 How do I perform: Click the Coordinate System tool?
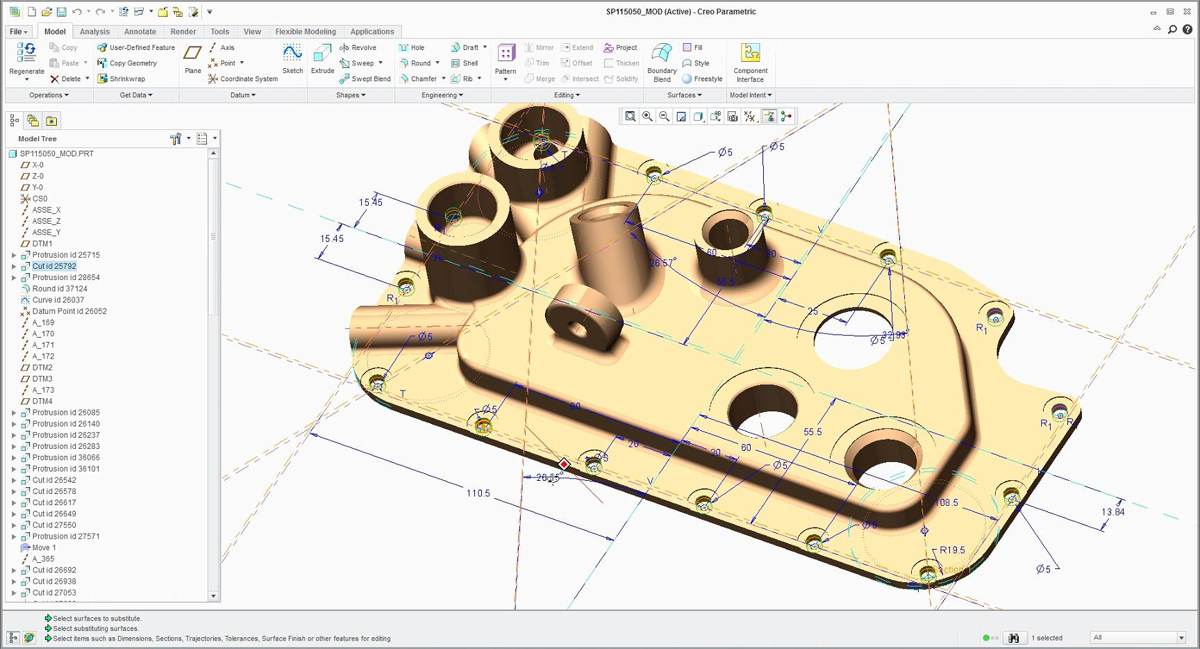[243, 78]
